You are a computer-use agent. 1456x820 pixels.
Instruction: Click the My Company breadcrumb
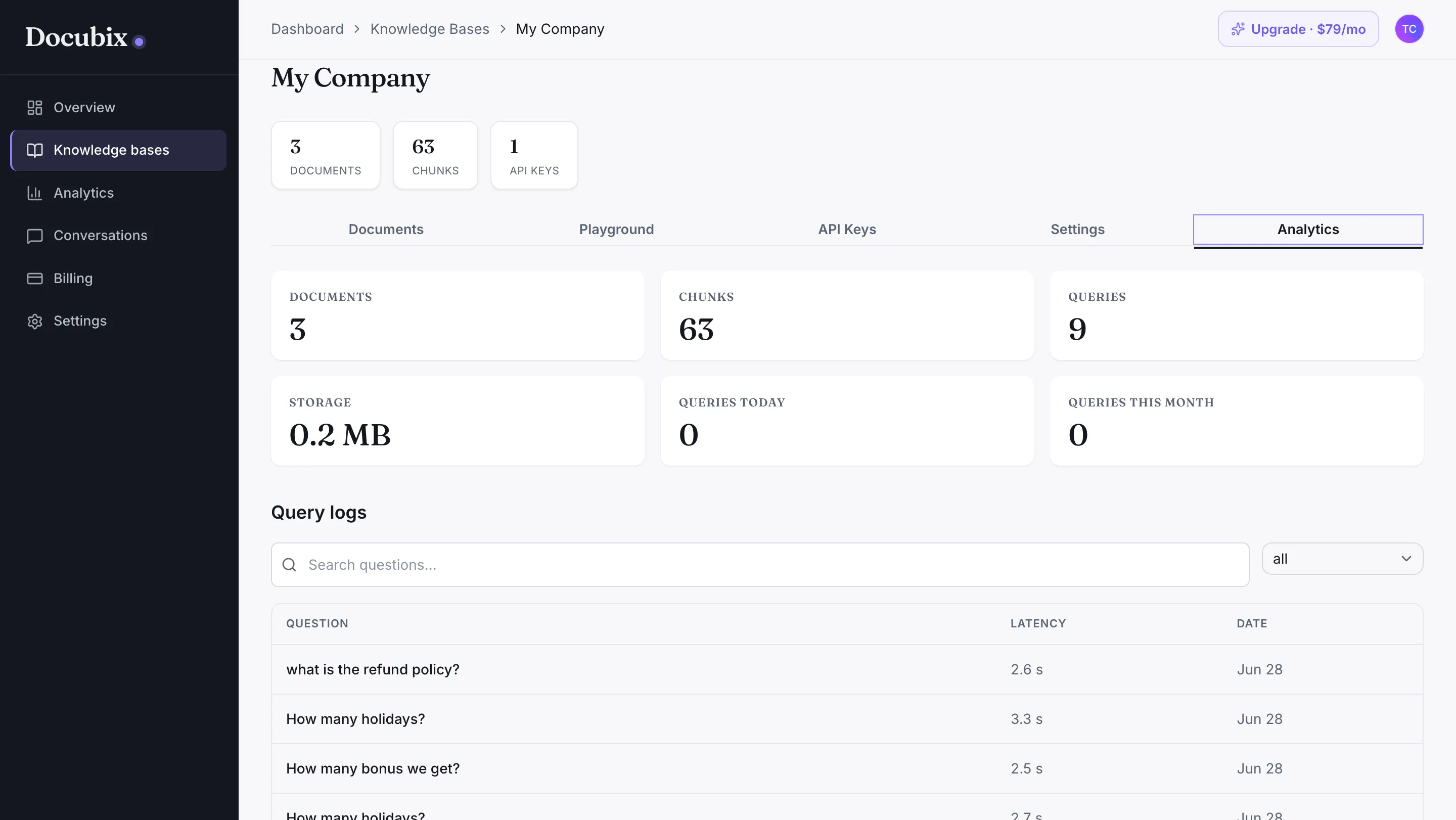click(560, 29)
